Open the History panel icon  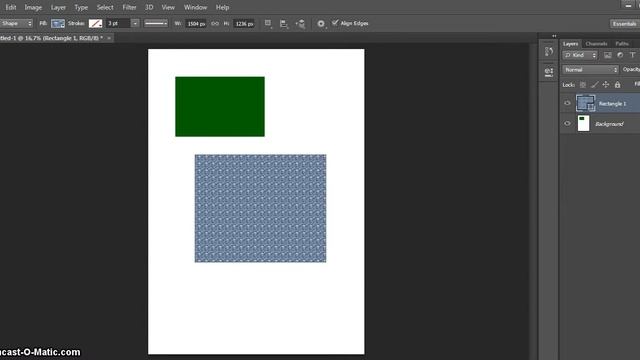click(x=549, y=51)
